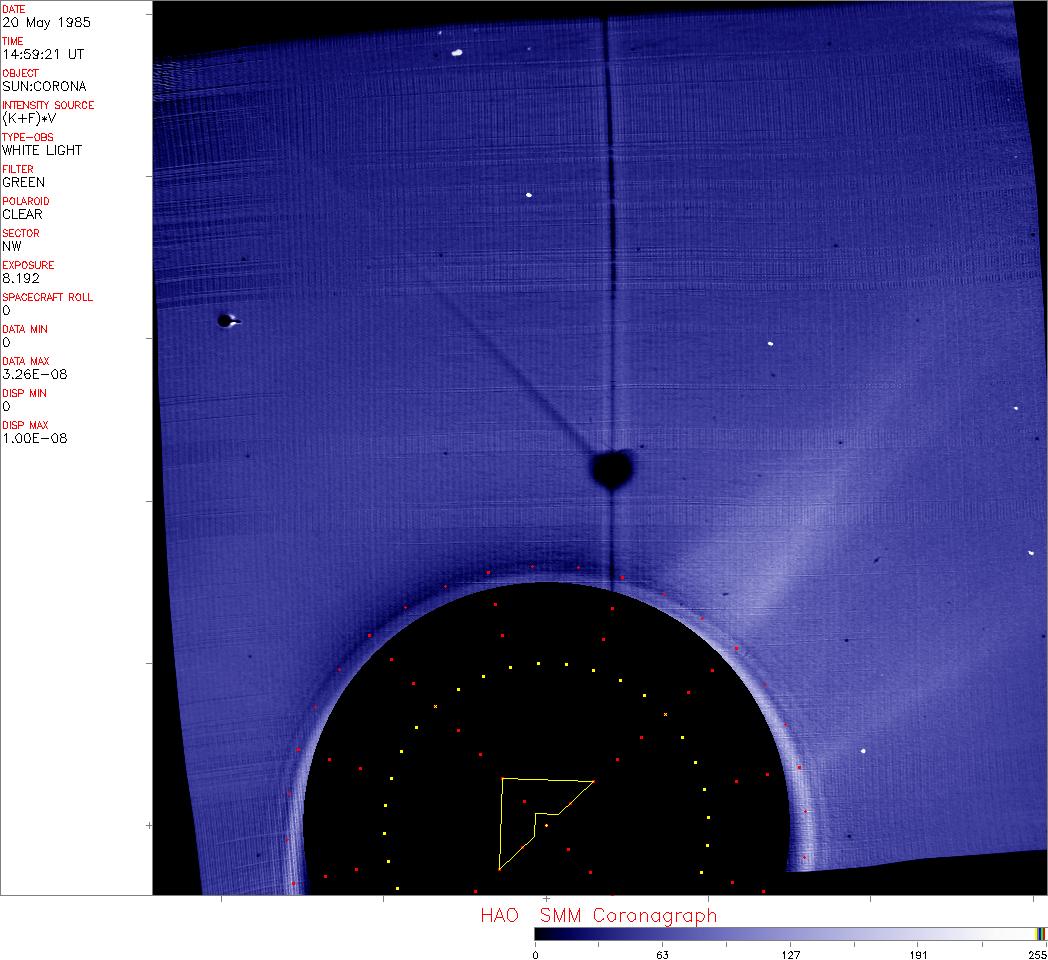Select the data max value 3.26E-08
1048x960 pixels.
(35, 374)
